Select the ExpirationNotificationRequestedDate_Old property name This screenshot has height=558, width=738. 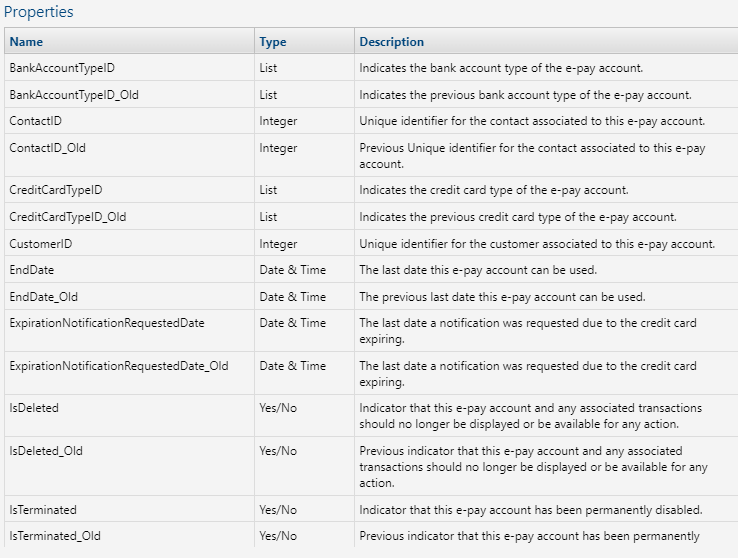pos(118,366)
